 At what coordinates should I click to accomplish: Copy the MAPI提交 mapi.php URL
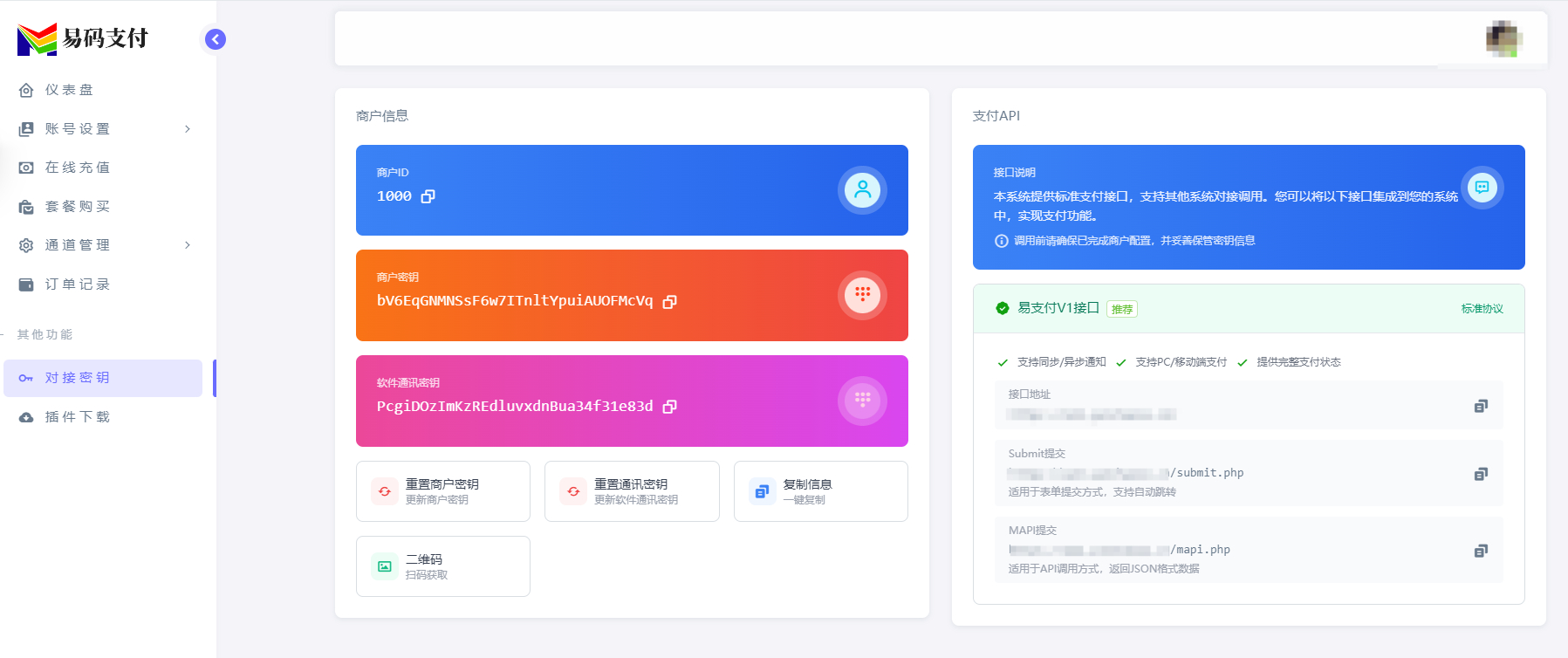1480,551
